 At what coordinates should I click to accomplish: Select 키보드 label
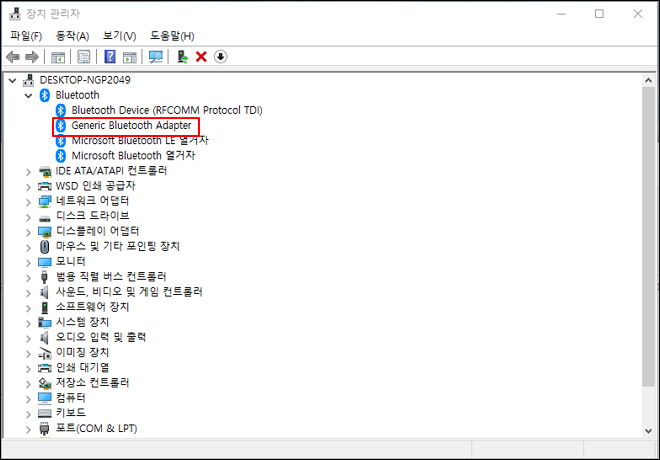(71, 413)
